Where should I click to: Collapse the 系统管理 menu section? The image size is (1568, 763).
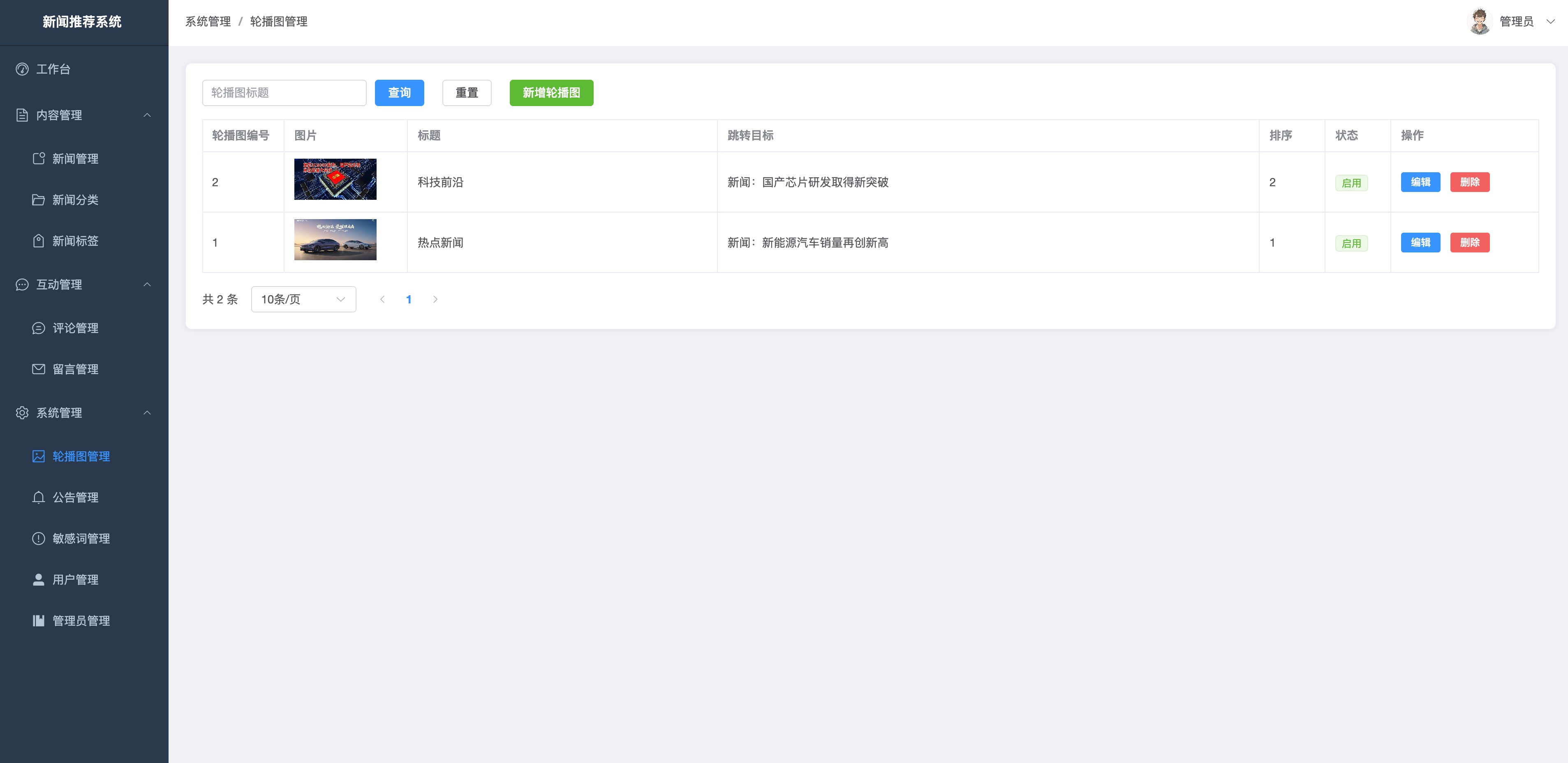coord(147,412)
